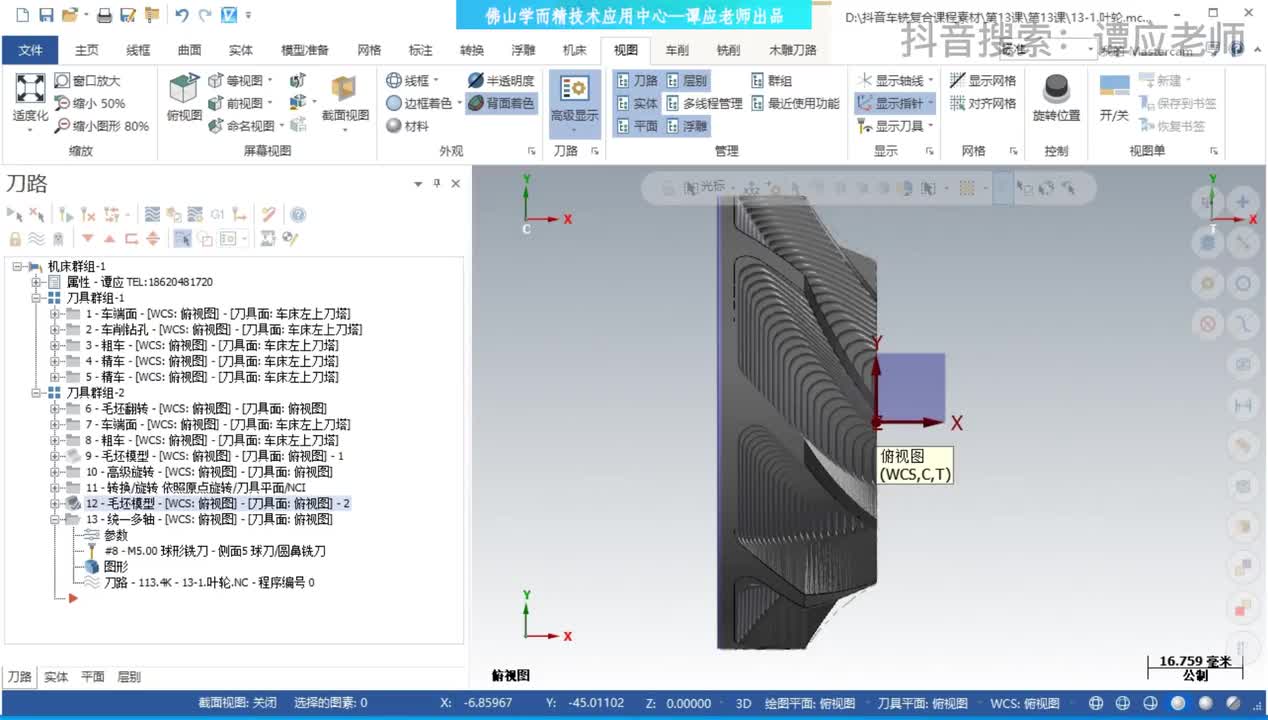This screenshot has width=1268, height=720.
Task: Open the 刀路 panel options dropdown arrow
Action: coord(418,184)
